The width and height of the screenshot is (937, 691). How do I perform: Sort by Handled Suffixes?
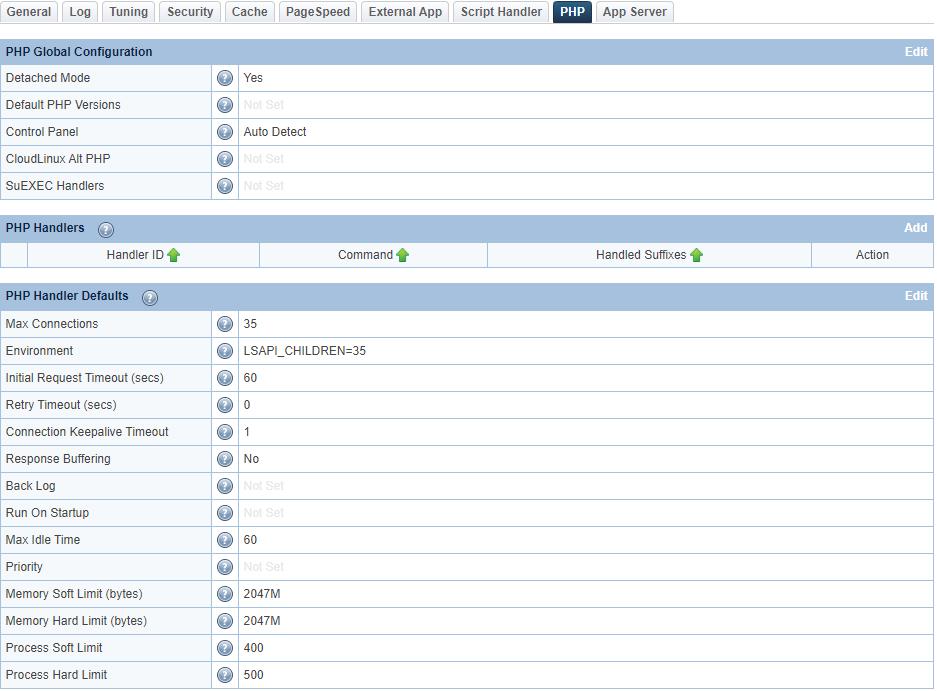coord(650,255)
